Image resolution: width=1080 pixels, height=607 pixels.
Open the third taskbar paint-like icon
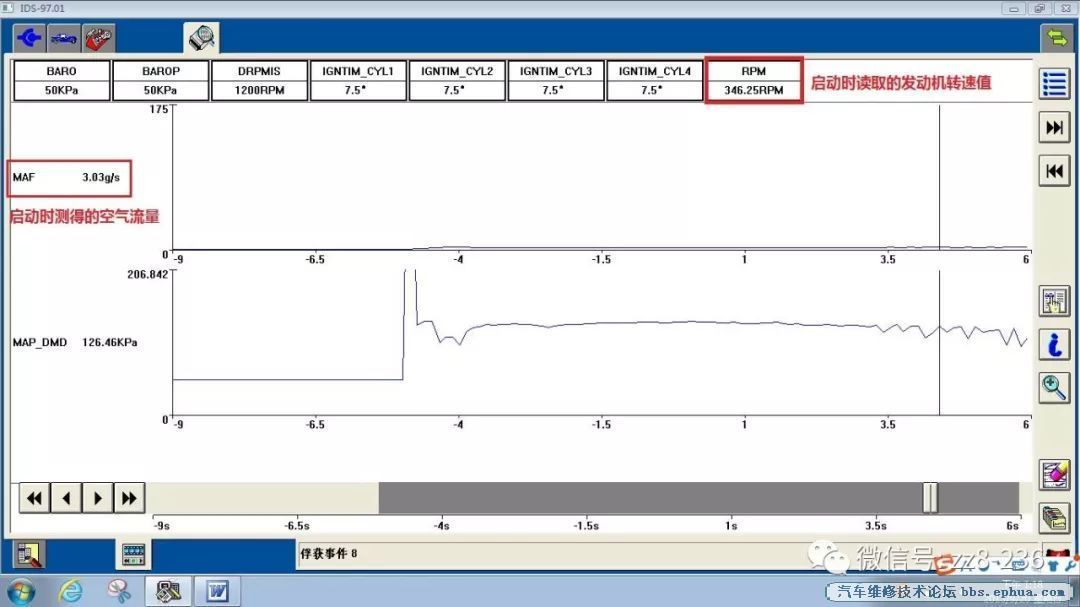pyautogui.click(x=119, y=592)
